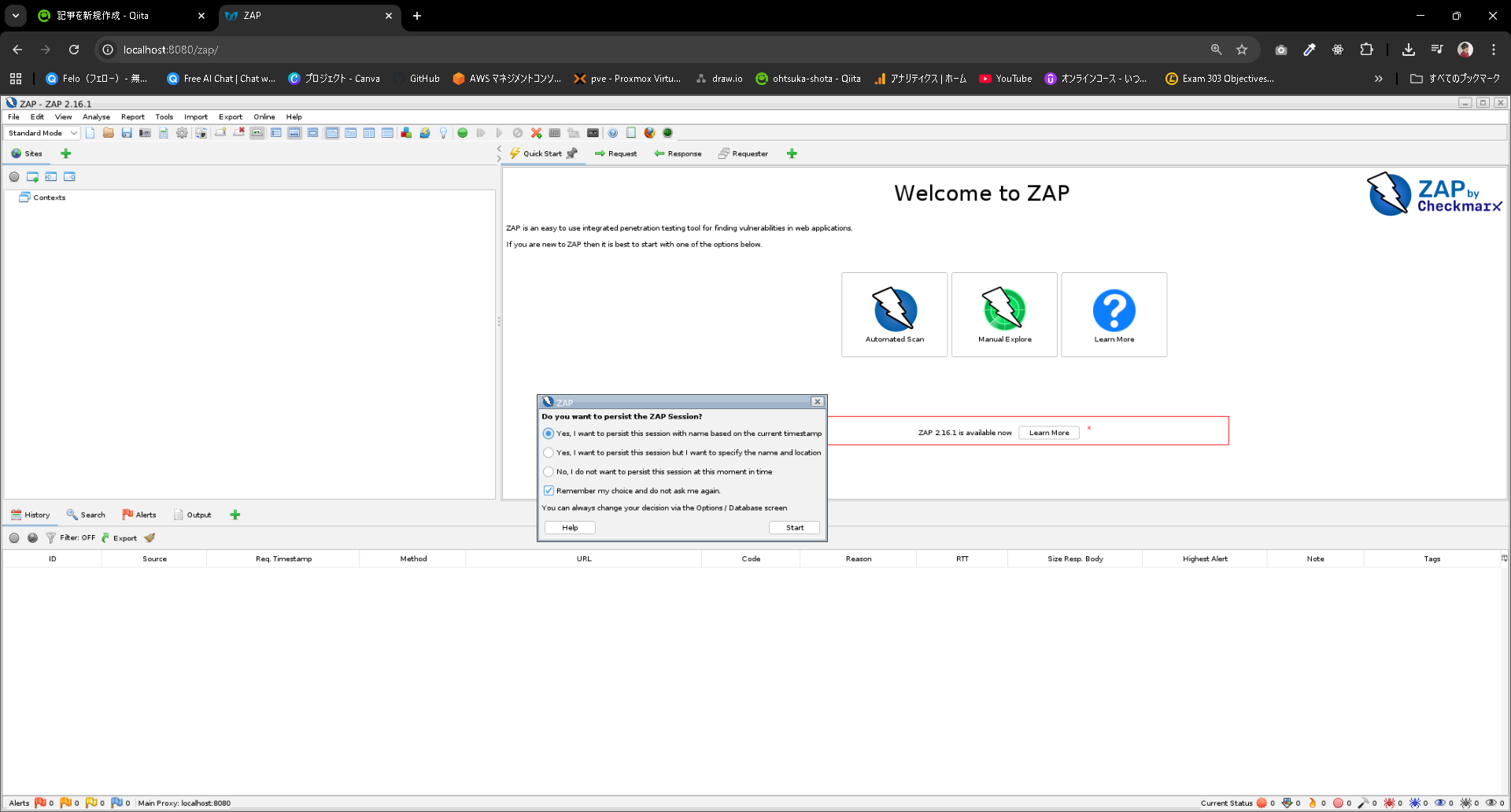Click the Firefox browser launch icon
The image size is (1511, 812).
pyautogui.click(x=649, y=133)
